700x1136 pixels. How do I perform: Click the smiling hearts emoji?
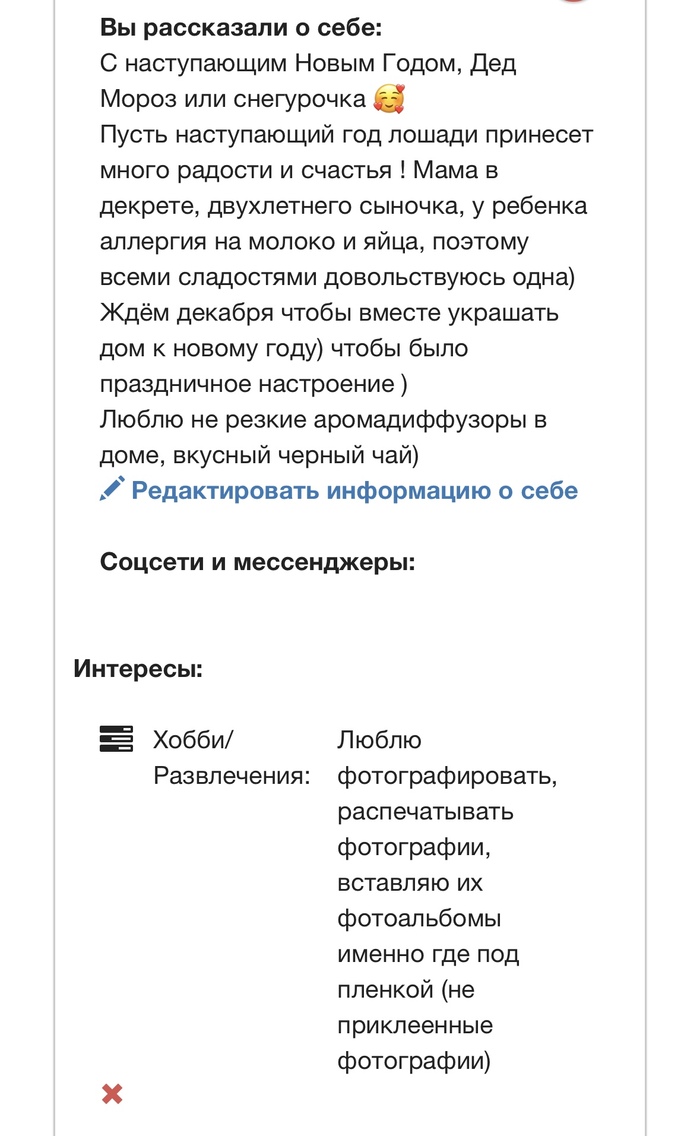(387, 100)
